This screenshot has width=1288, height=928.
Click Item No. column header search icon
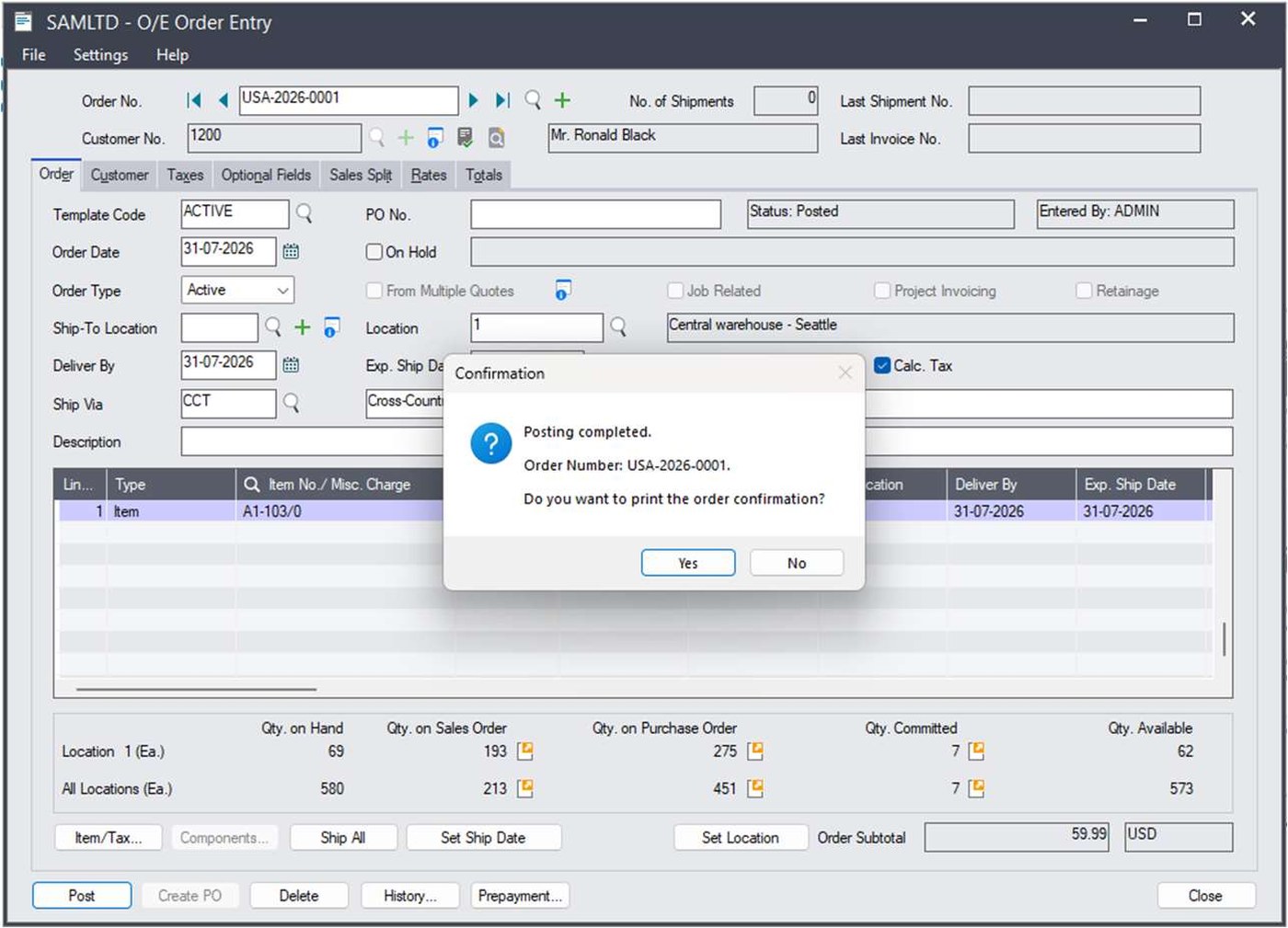251,484
